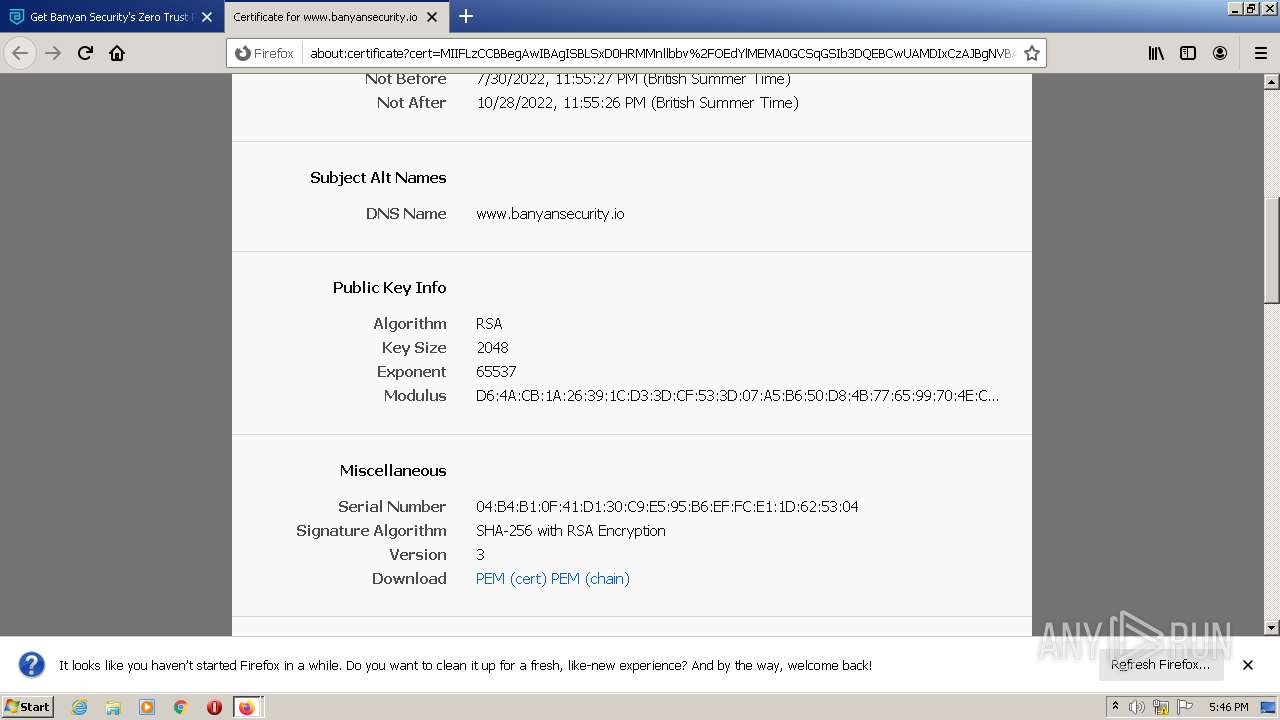Open the Firefox hamburger menu
The height and width of the screenshot is (720, 1280).
point(1260,53)
